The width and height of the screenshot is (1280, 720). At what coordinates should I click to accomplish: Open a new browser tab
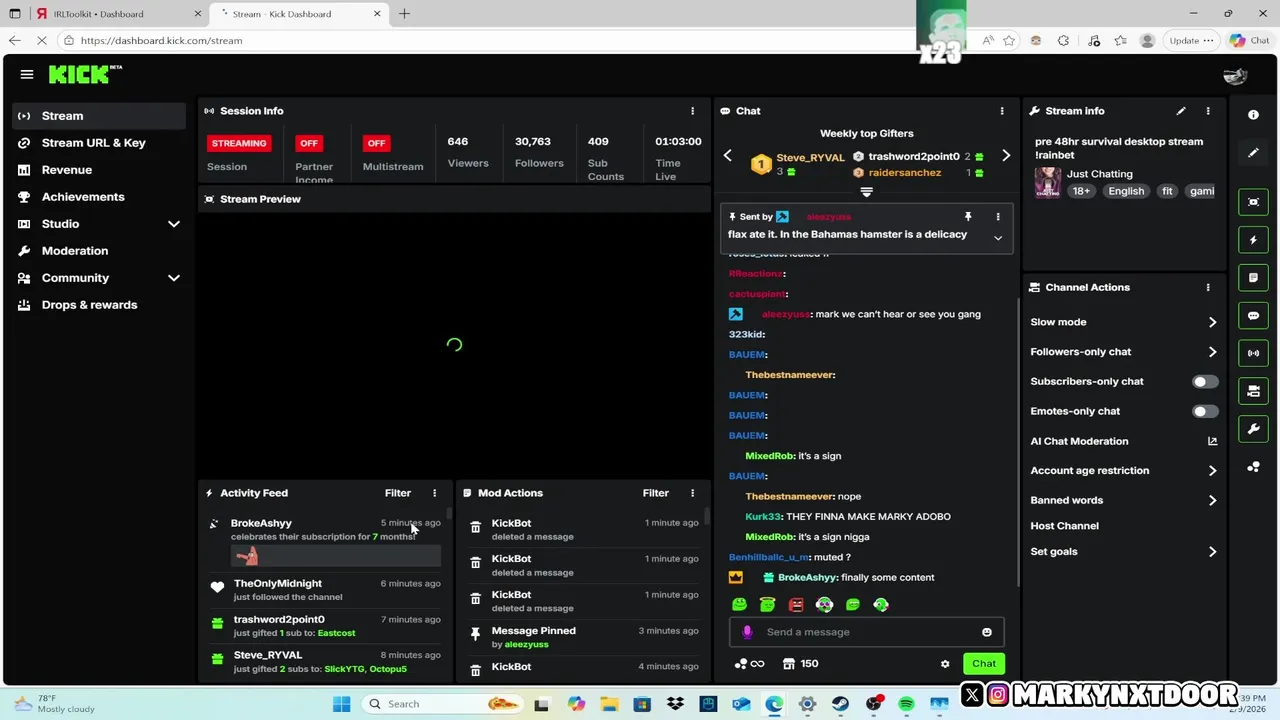point(404,14)
